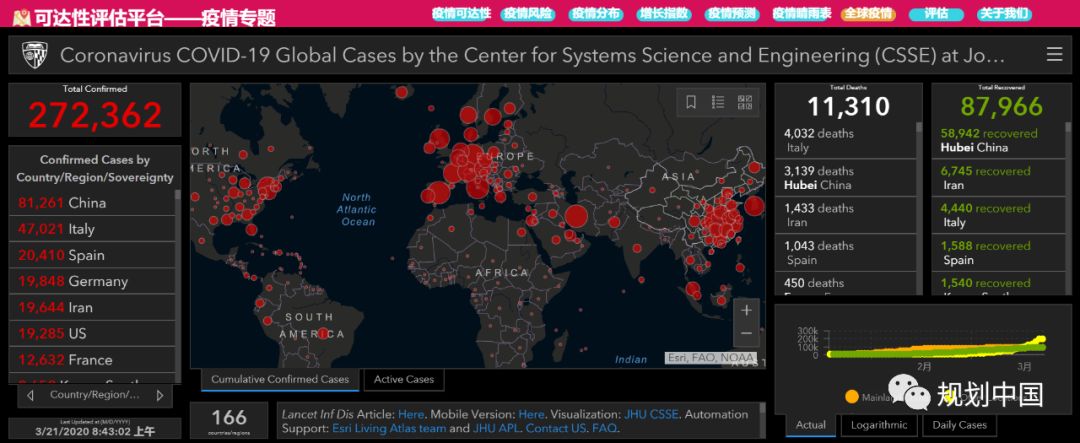Open the Mobile Version 'Here' link
1080x443 pixels.
coord(531,415)
